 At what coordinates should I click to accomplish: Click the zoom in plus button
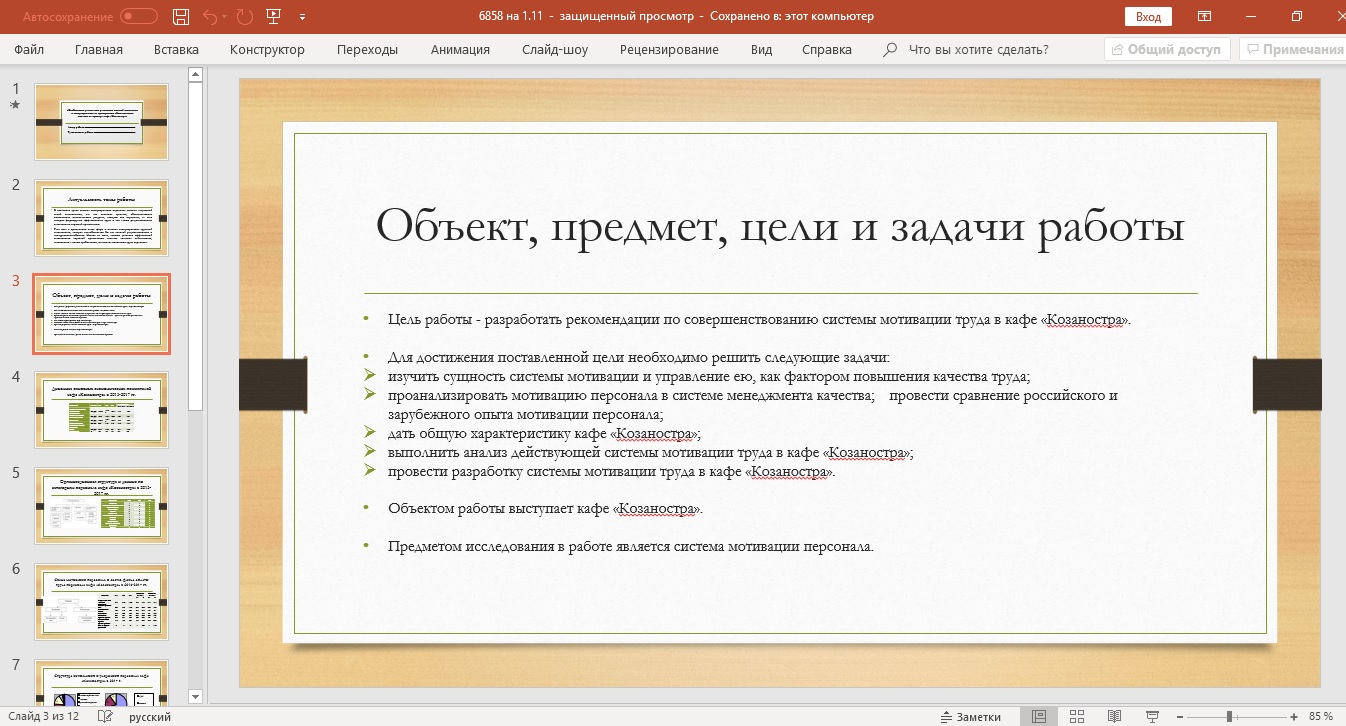pos(1294,716)
